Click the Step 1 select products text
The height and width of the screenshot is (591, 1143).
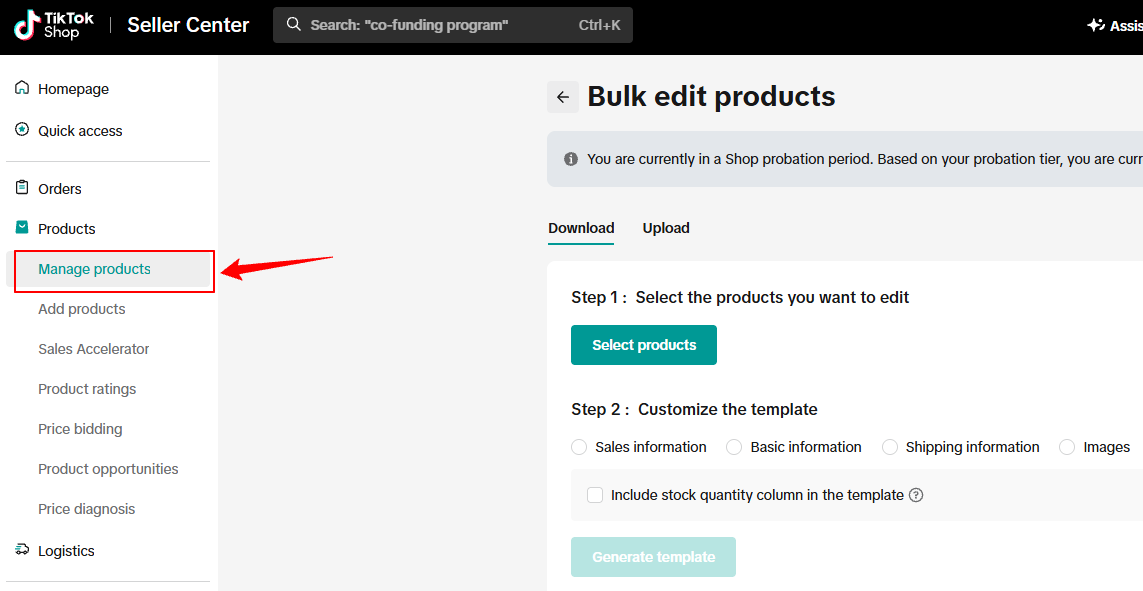(x=740, y=297)
